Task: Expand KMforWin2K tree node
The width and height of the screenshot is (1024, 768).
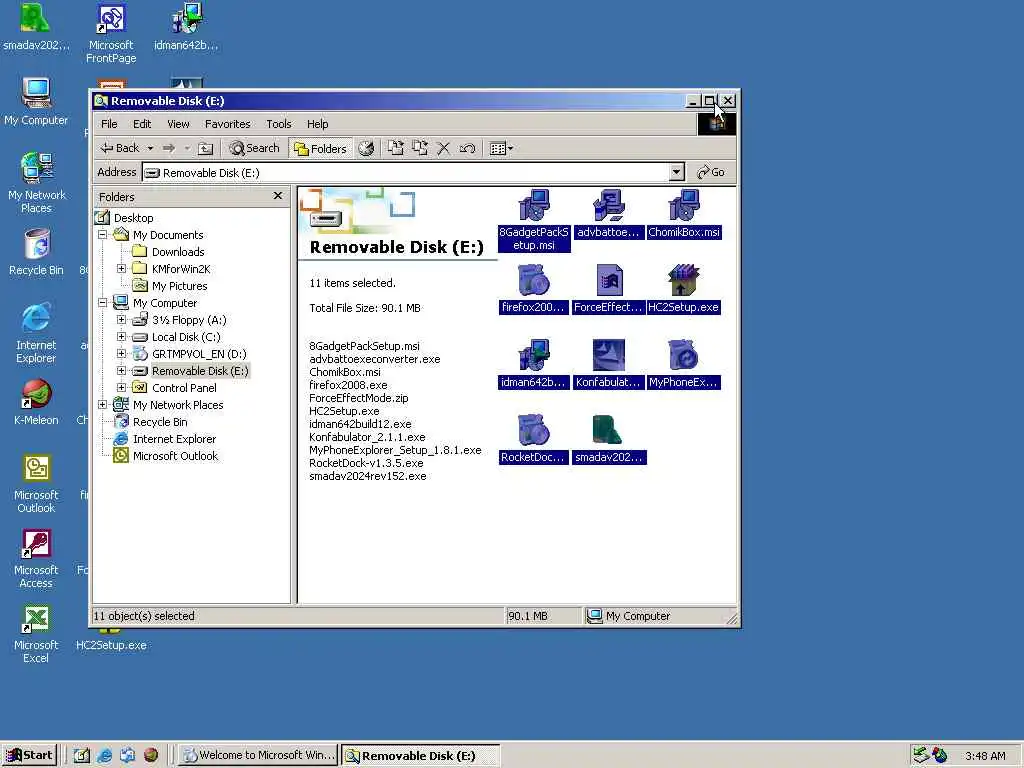Action: [x=121, y=268]
